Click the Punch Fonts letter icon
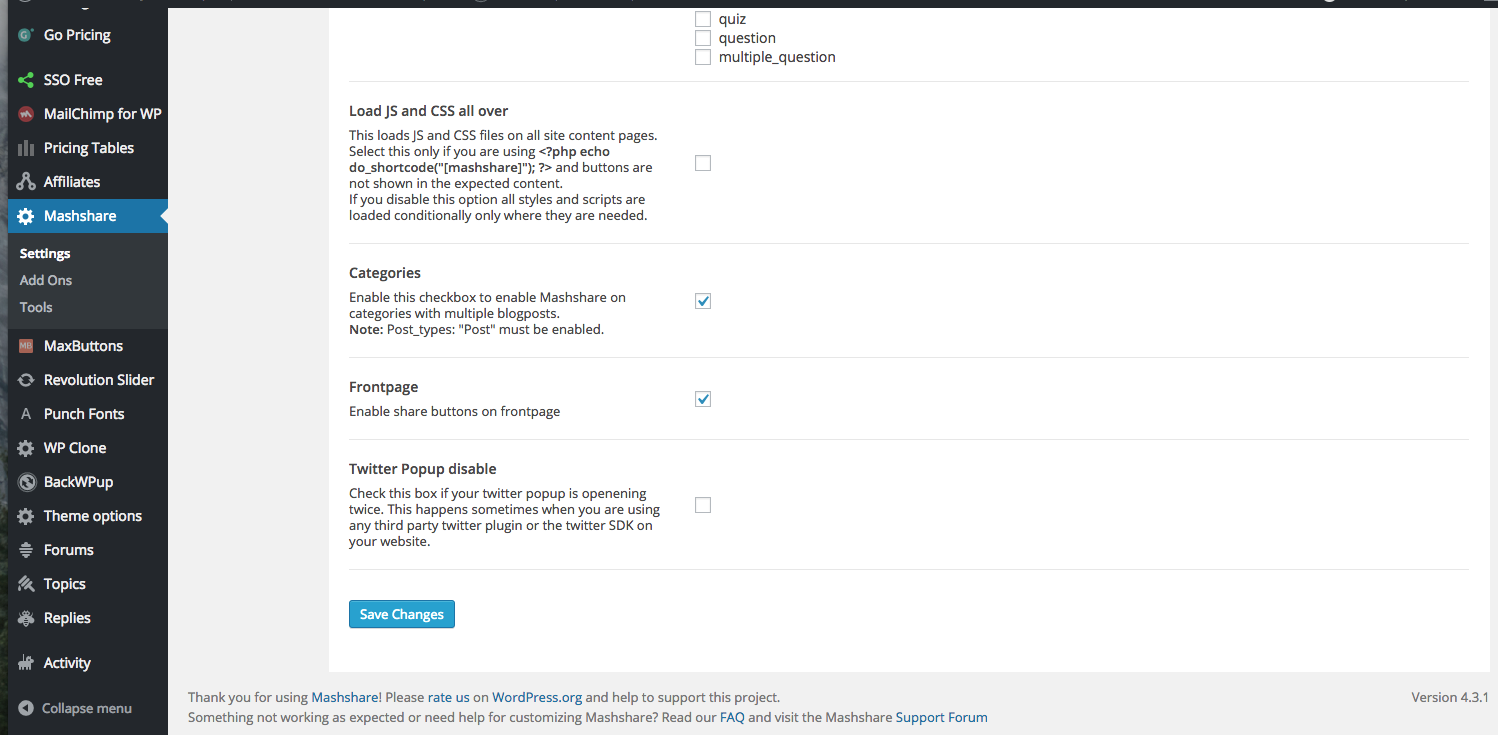The image size is (1498, 735). click(26, 414)
